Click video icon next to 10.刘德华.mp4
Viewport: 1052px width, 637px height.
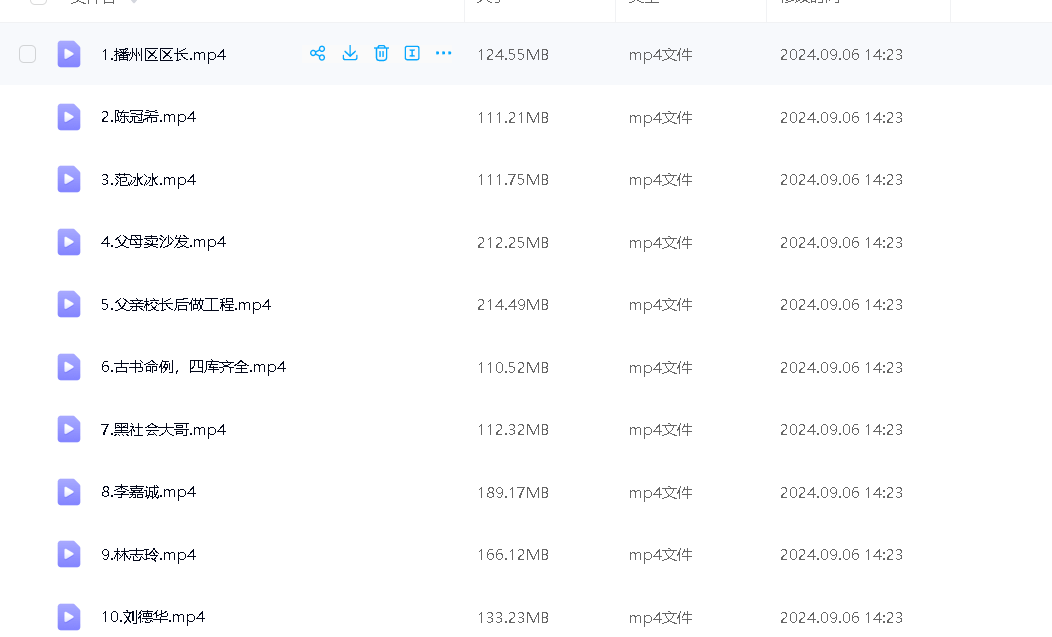(69, 617)
